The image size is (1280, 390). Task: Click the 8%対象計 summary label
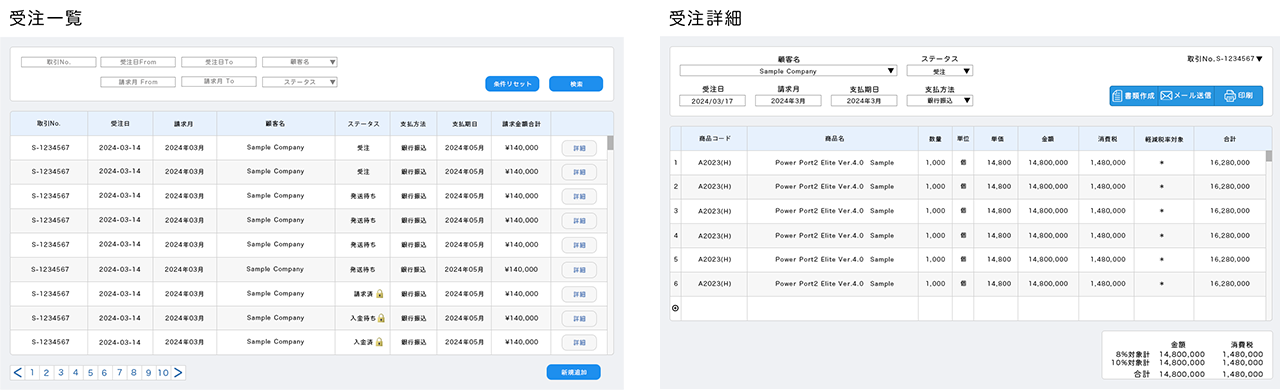point(1134,353)
